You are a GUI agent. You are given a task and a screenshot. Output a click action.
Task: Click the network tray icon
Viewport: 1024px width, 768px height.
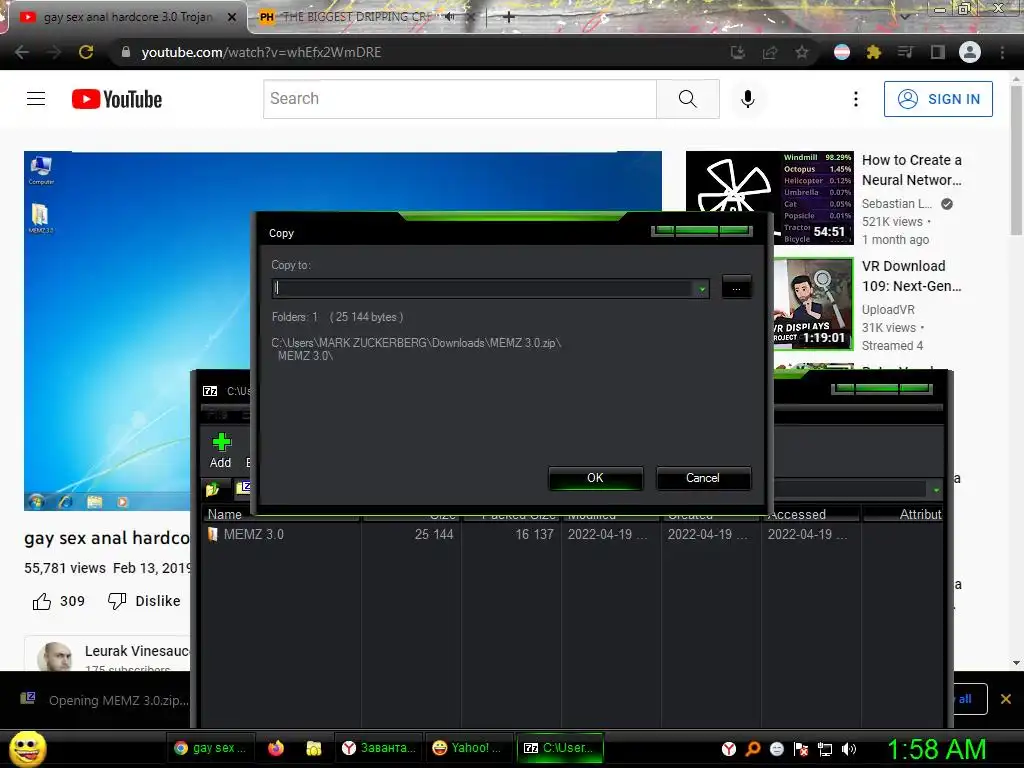825,749
